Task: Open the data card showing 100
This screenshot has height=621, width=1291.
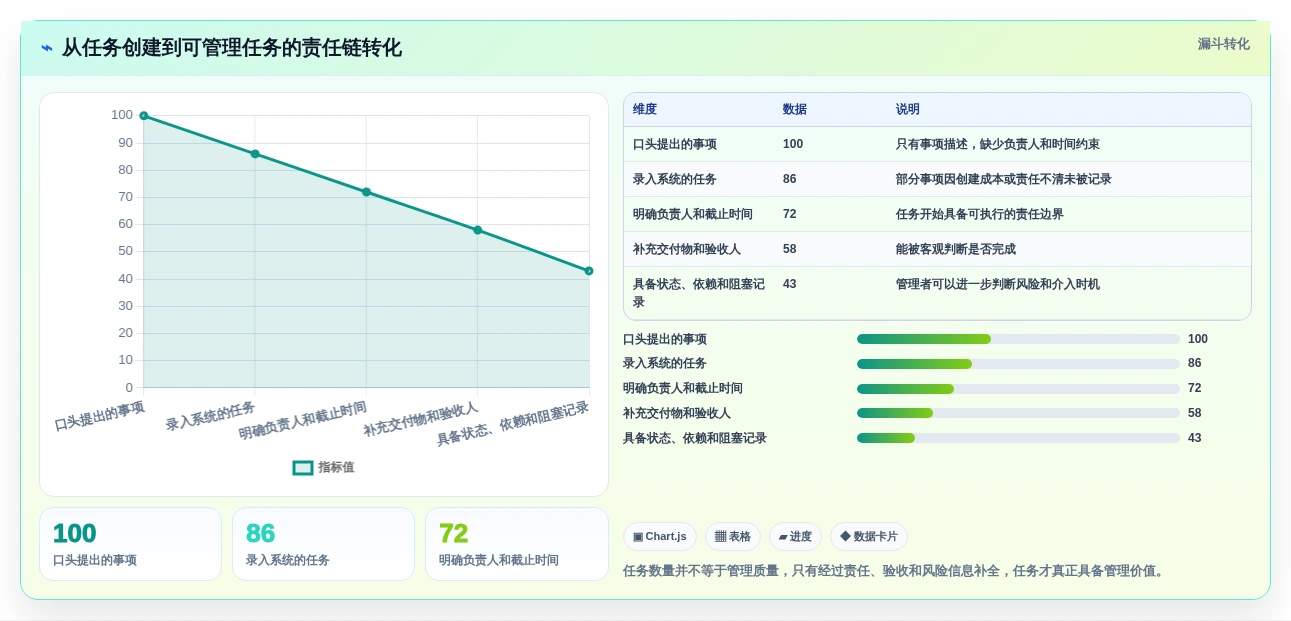Action: tap(130, 544)
